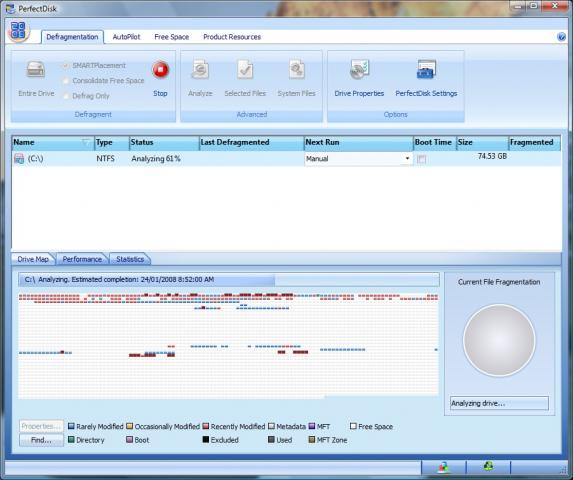
Task: Click the MFT legend swatch
Action: [312, 426]
